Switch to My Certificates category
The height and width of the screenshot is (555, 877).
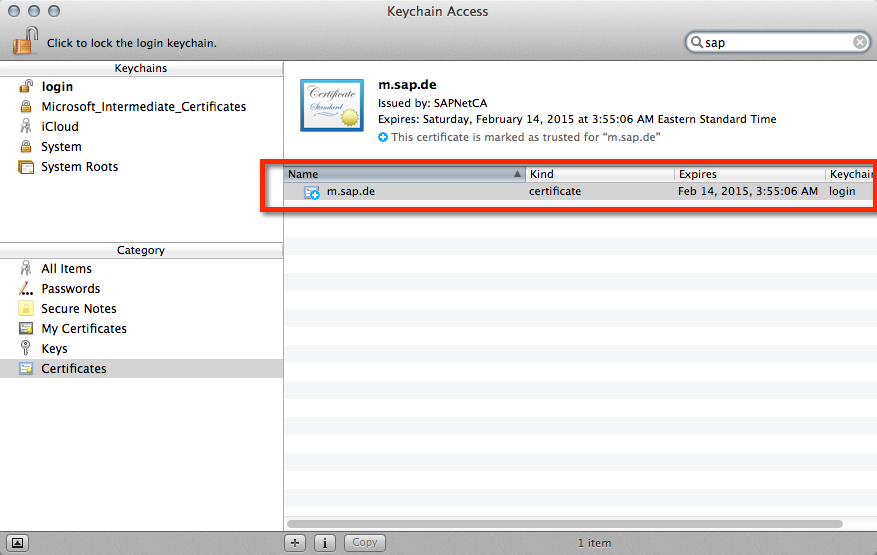pyautogui.click(x=83, y=329)
